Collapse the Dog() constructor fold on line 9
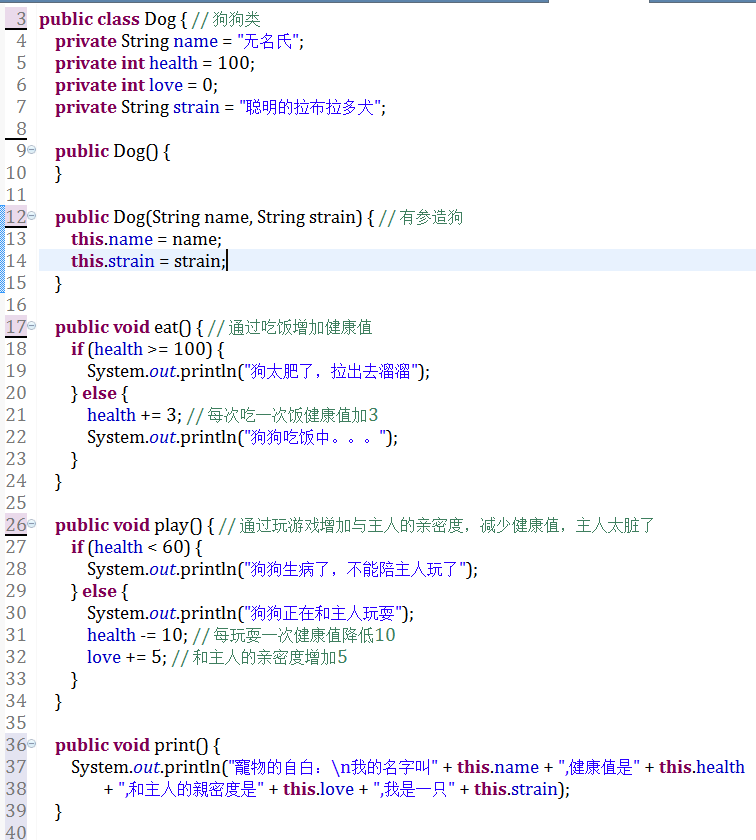Image resolution: width=756 pixels, height=840 pixels. coord(32,150)
